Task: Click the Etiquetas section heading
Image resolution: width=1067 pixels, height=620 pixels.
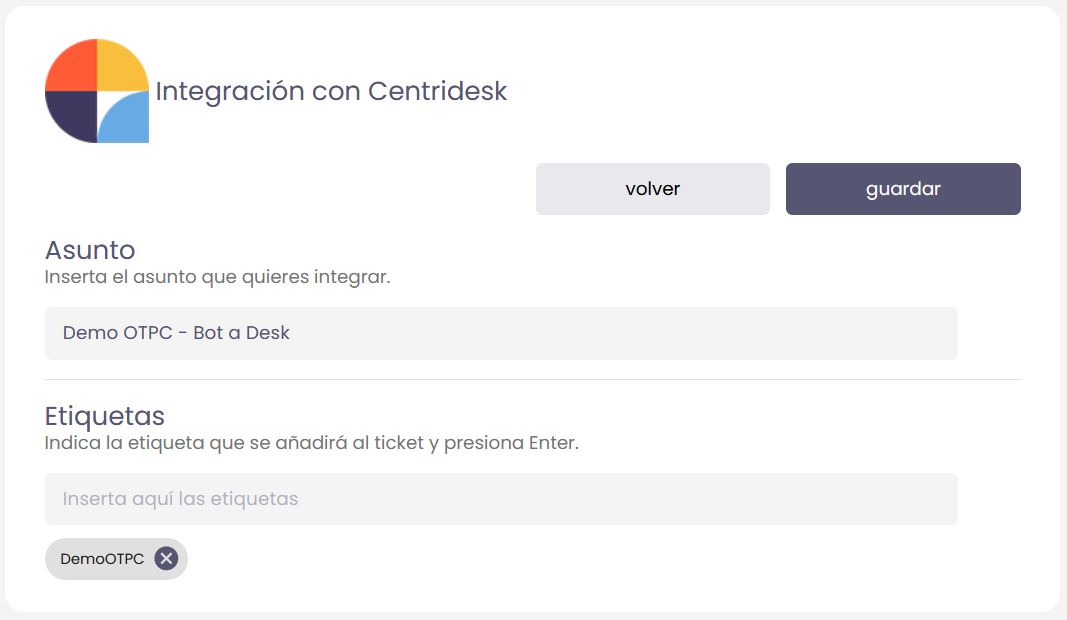Action: coord(105,415)
